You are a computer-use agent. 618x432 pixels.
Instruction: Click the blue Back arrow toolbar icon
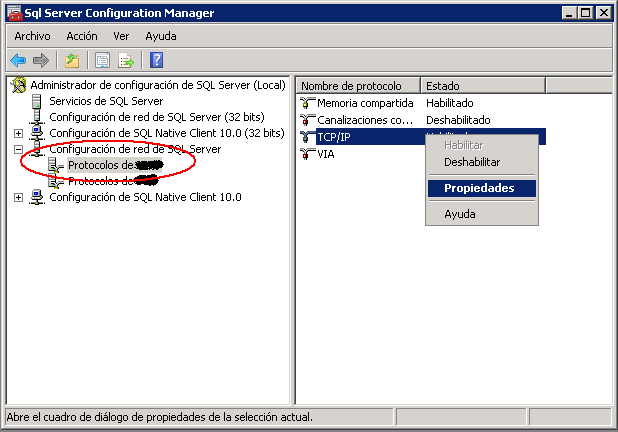click(18, 60)
